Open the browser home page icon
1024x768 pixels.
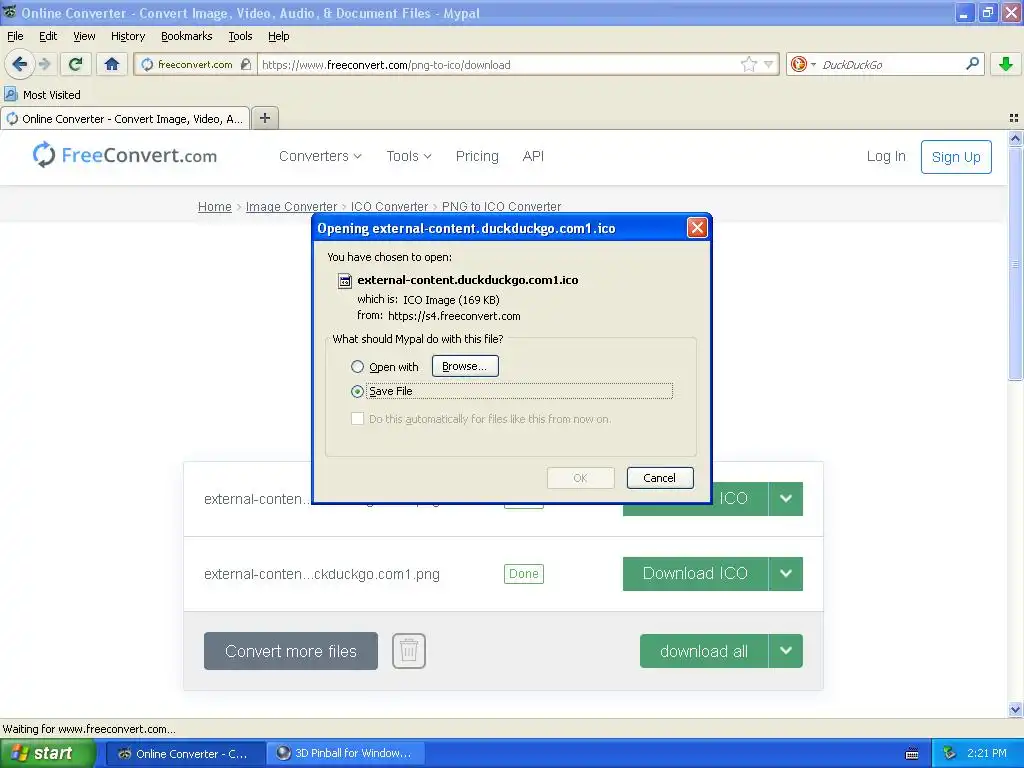tap(112, 64)
